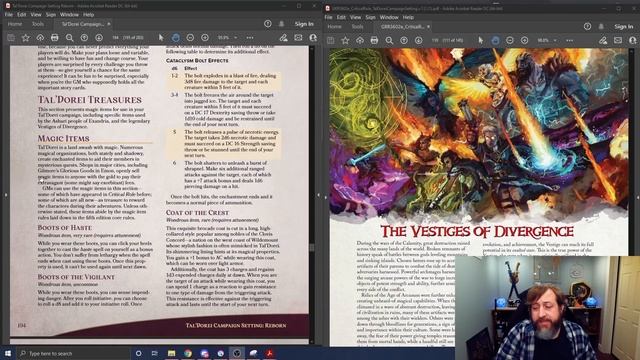Print the Tal'Dorei Campaign document

55,38
